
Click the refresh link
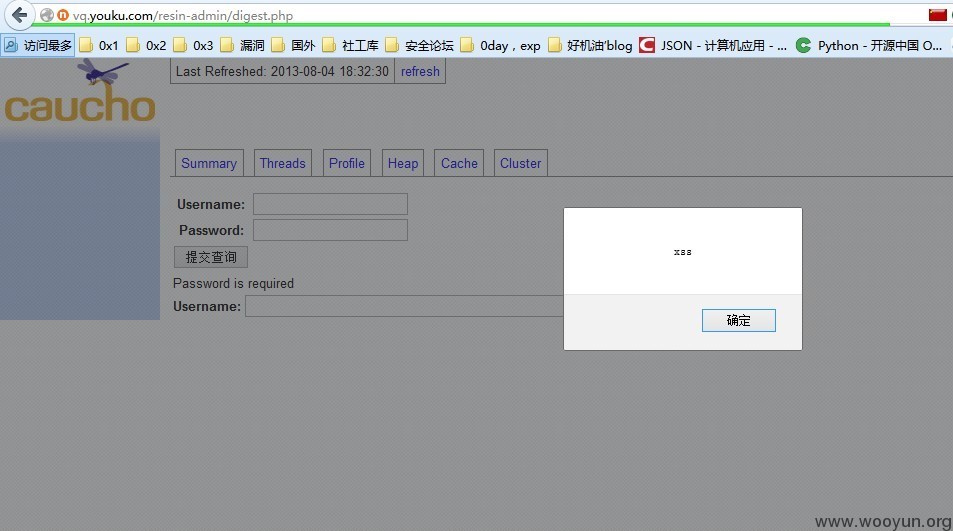420,71
